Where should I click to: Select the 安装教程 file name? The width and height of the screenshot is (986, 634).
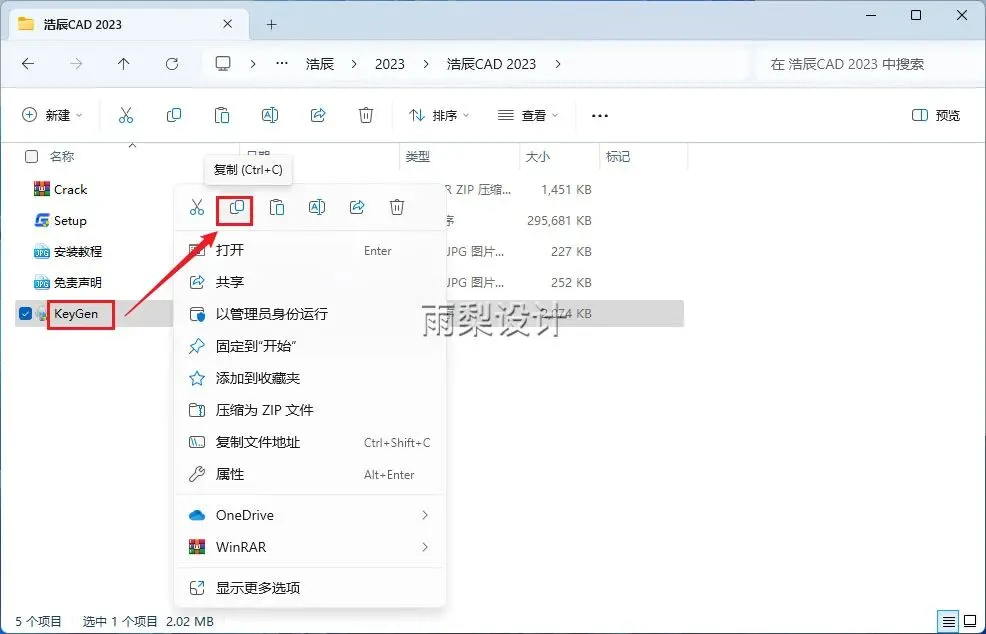coord(78,252)
